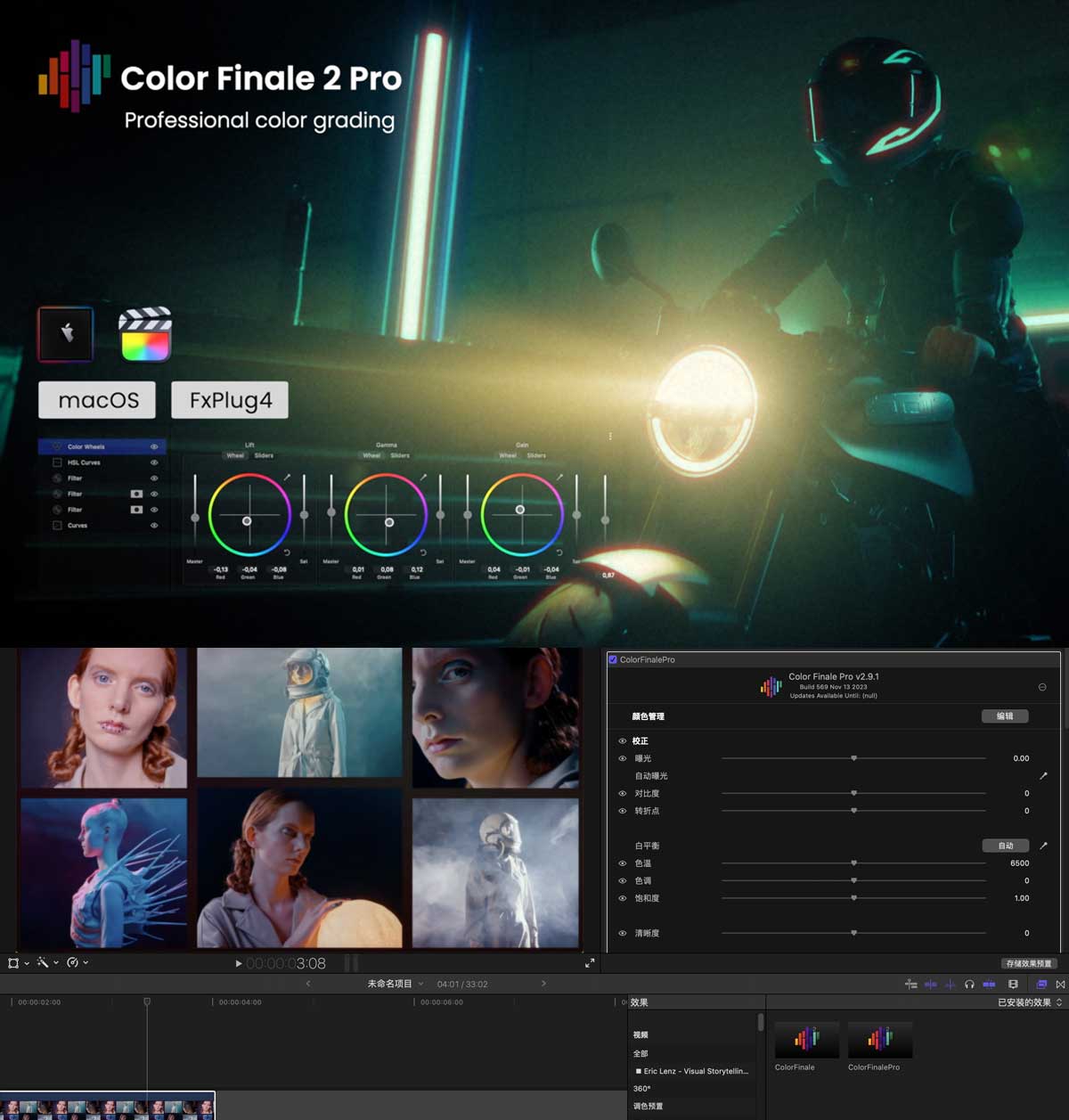Select 全部 in effects categories

[x=641, y=1054]
